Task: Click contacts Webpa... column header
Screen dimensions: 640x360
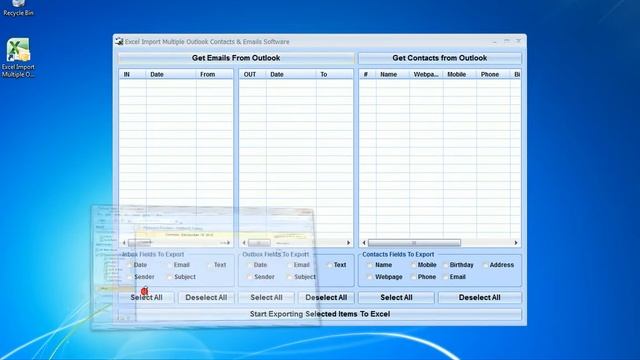Action: tap(426, 74)
